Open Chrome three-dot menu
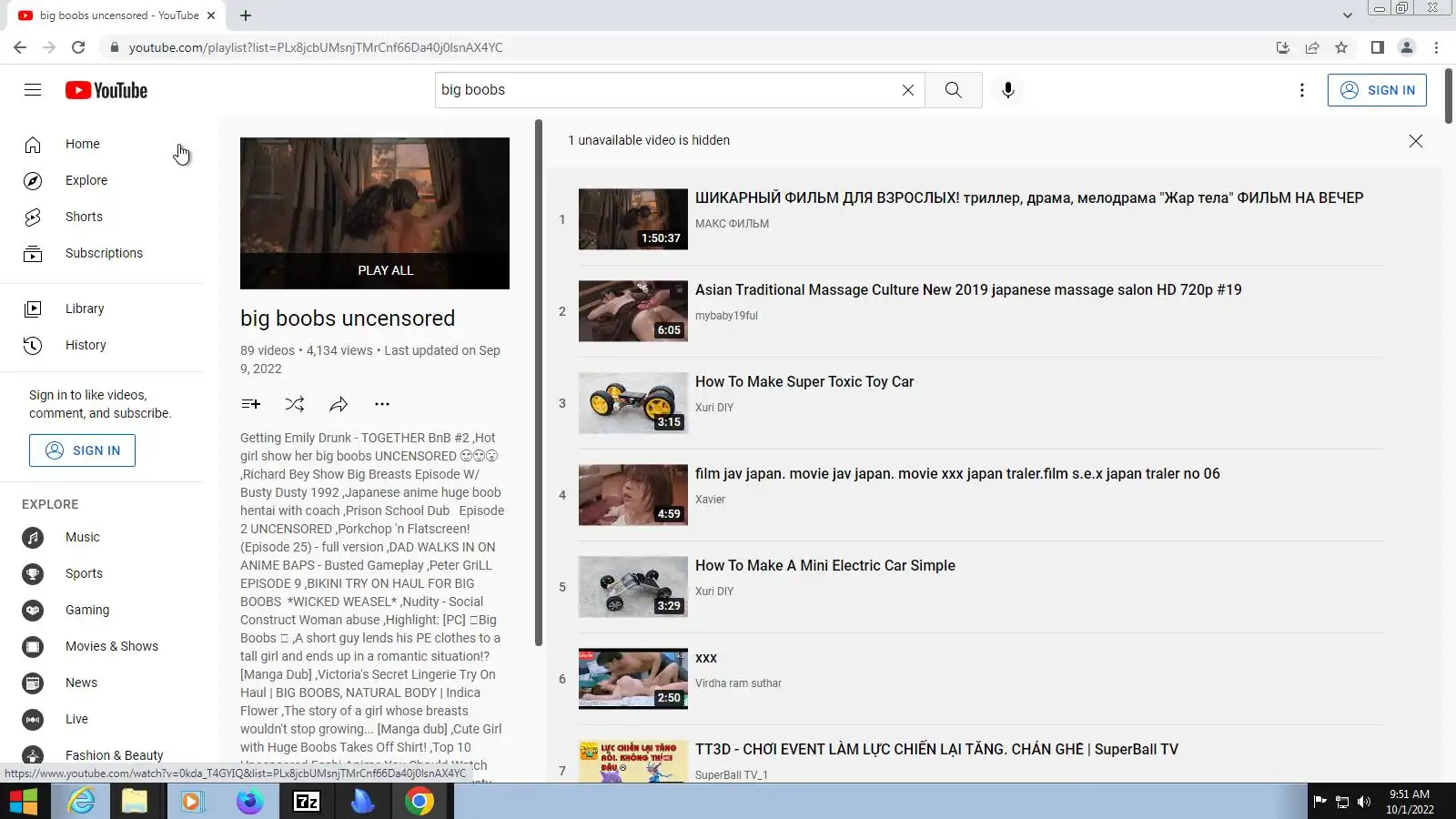The image size is (1456, 819). [1437, 47]
